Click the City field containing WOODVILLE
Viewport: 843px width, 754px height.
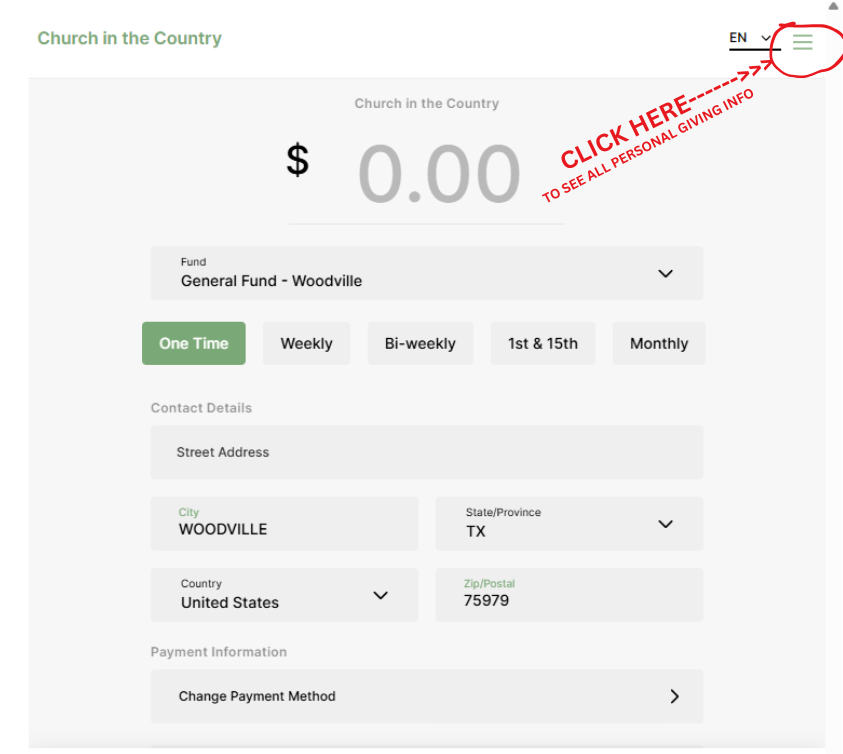point(284,523)
